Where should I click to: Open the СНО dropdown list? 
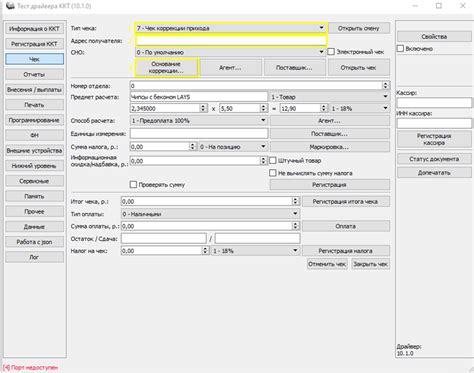click(x=230, y=52)
